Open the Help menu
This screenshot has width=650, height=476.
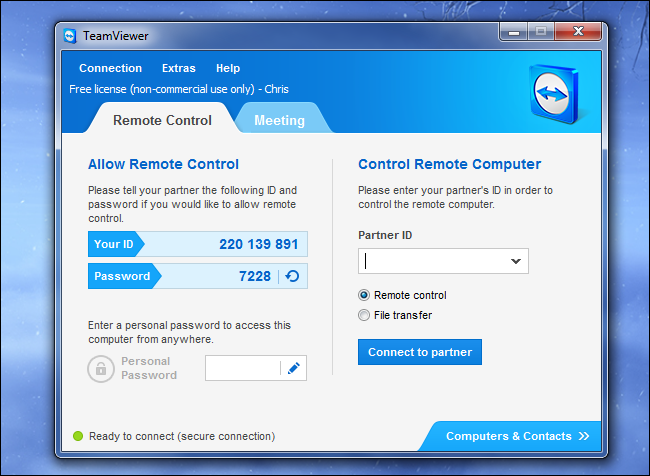coord(228,68)
